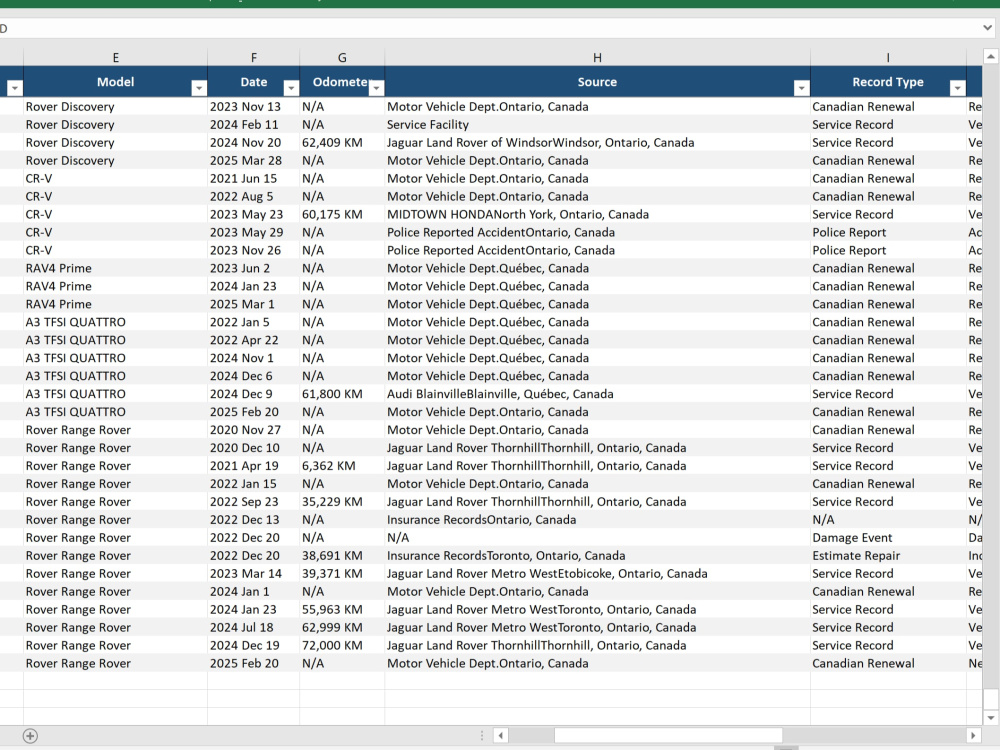
Task: Open the Date column filter dropdown
Action: [291, 88]
